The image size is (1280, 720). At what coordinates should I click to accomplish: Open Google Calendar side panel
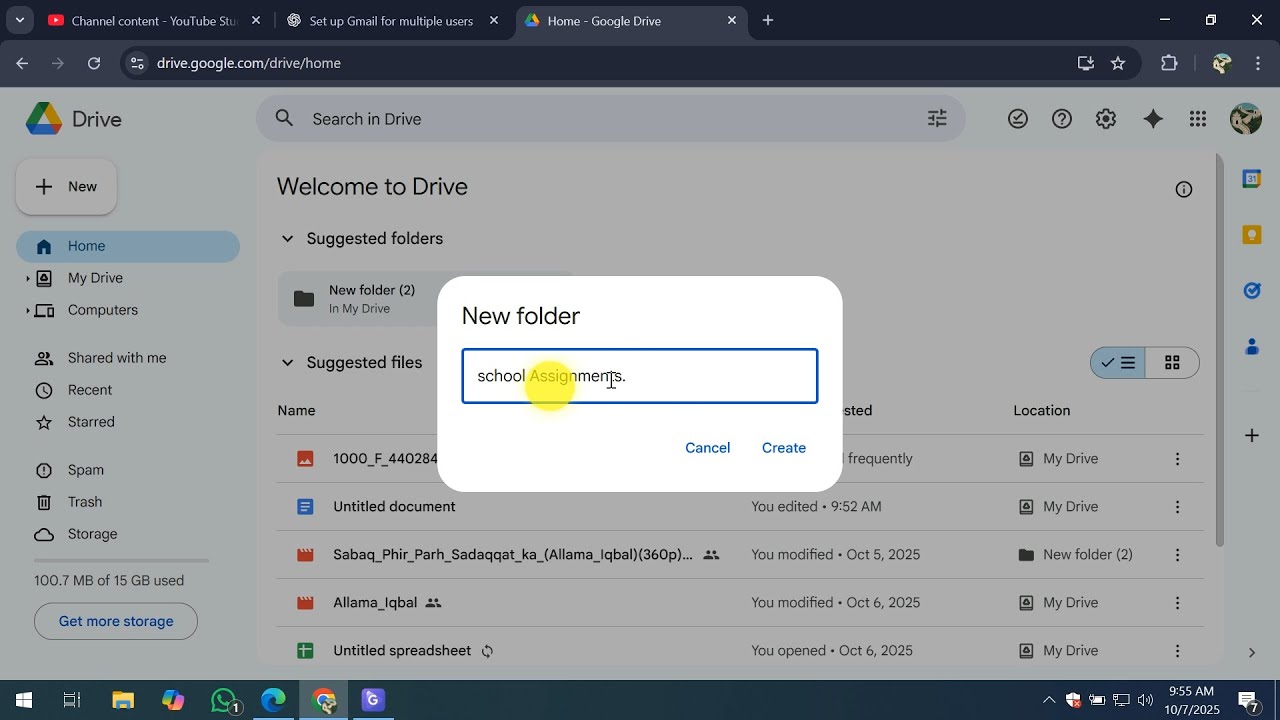point(1252,179)
